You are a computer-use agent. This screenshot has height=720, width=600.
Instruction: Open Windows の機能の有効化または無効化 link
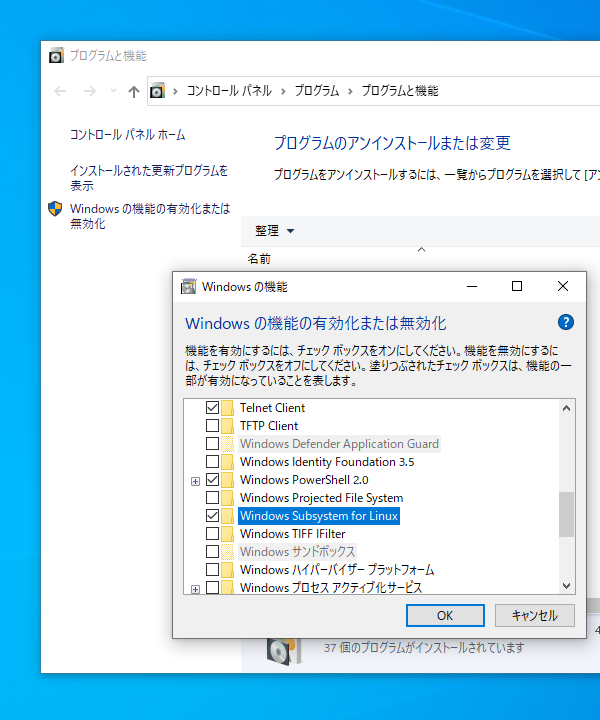pos(150,216)
